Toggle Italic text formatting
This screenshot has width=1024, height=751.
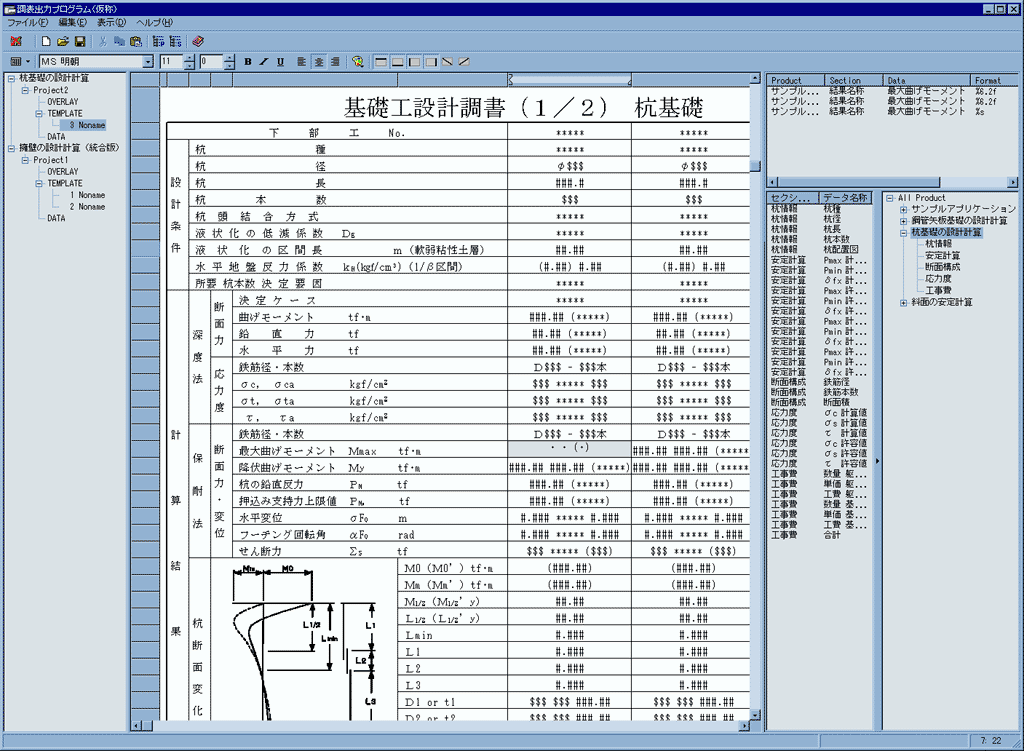[x=264, y=62]
